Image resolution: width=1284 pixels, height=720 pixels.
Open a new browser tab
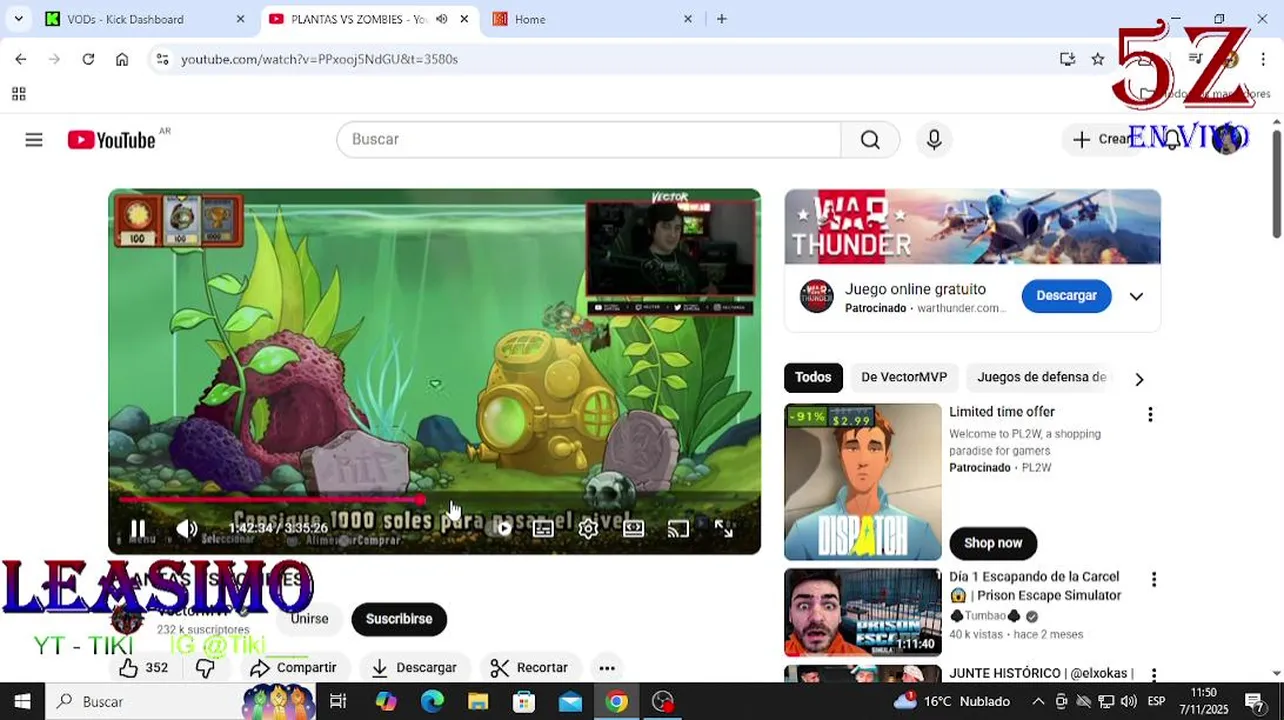[721, 19]
